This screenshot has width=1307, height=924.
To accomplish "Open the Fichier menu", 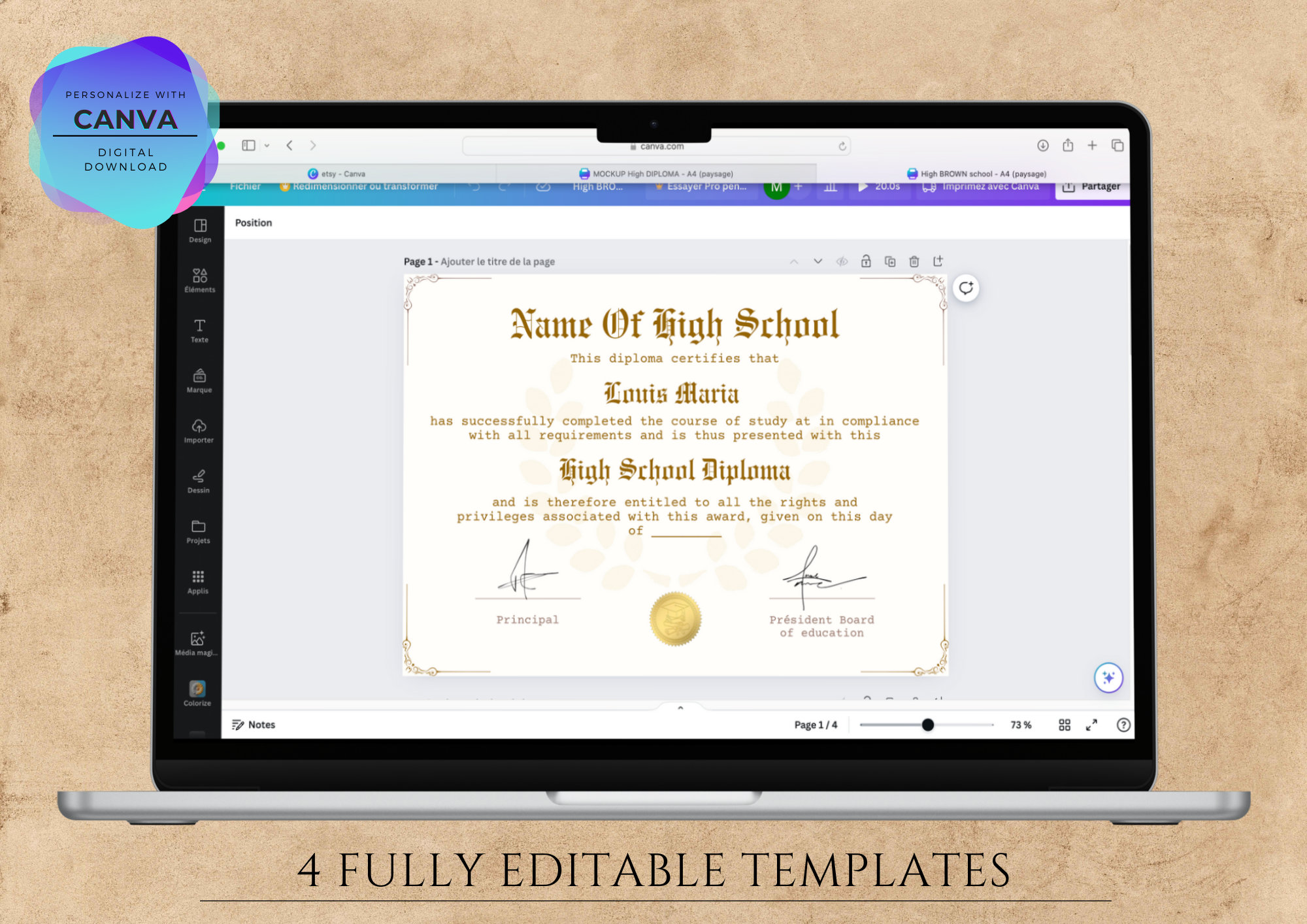I will point(246,186).
